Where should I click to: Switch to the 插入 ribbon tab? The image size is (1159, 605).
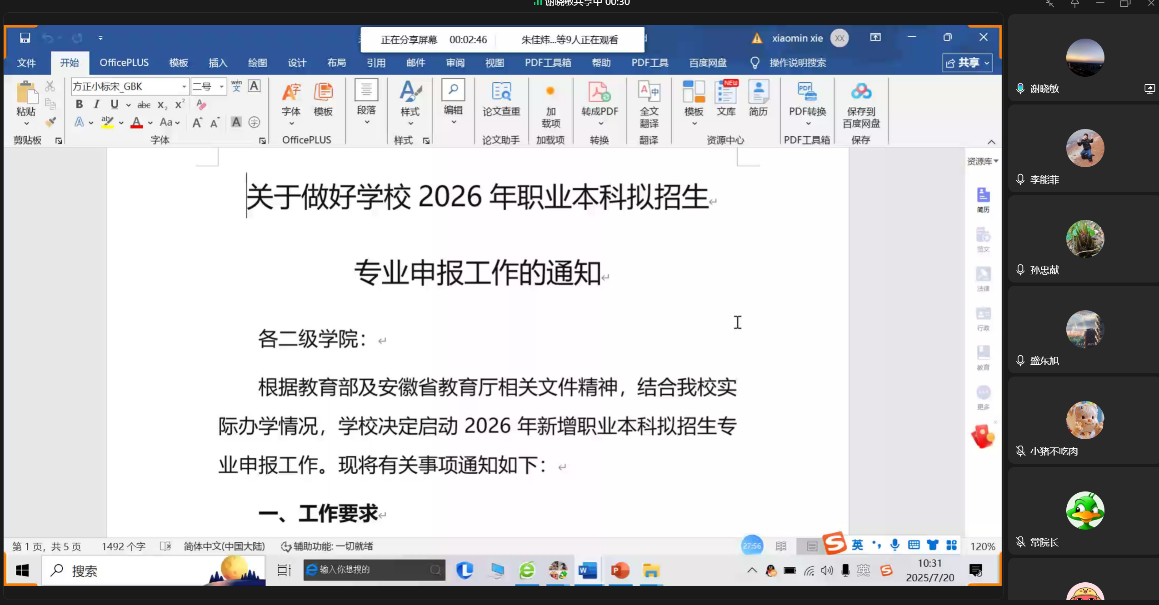pos(218,63)
